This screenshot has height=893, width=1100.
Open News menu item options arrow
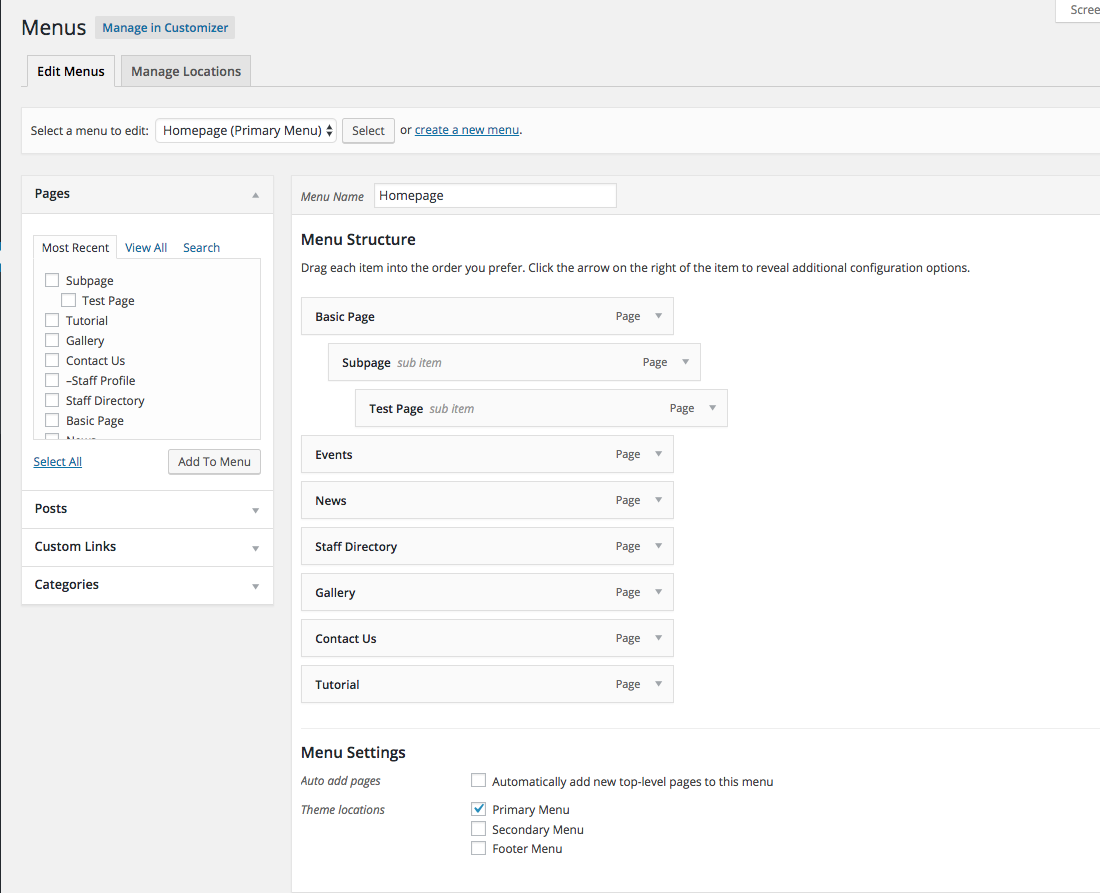coord(658,500)
